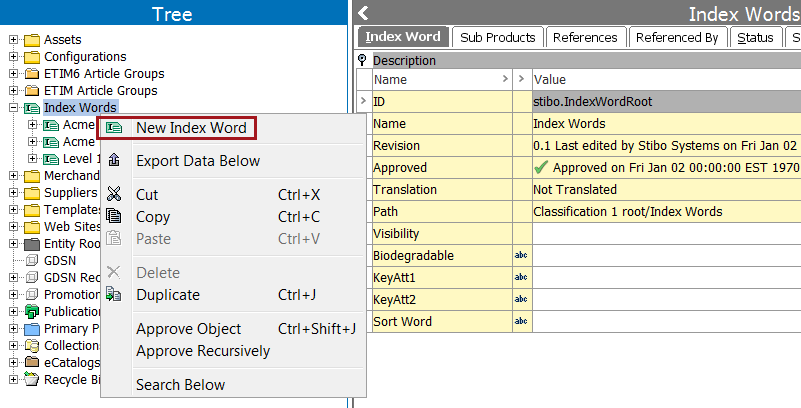
Task: Choose New Index Word from context menu
Action: coord(191,128)
